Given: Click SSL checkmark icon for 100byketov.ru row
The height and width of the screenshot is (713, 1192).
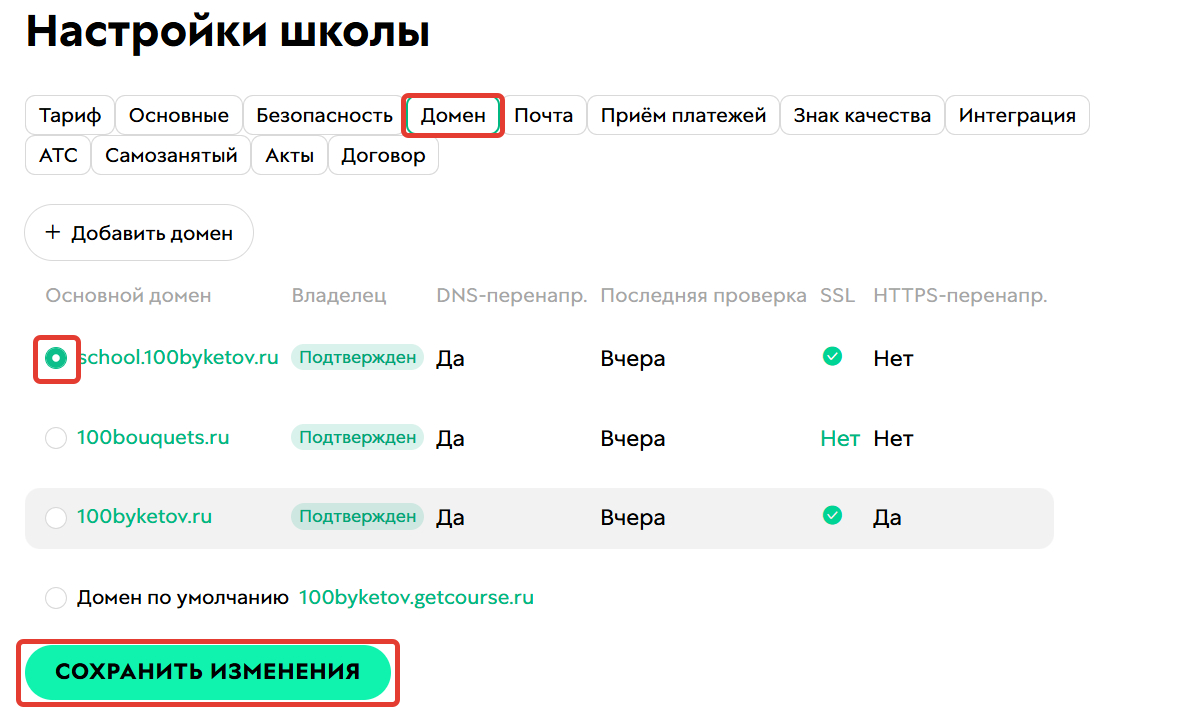Looking at the screenshot, I should (x=832, y=515).
